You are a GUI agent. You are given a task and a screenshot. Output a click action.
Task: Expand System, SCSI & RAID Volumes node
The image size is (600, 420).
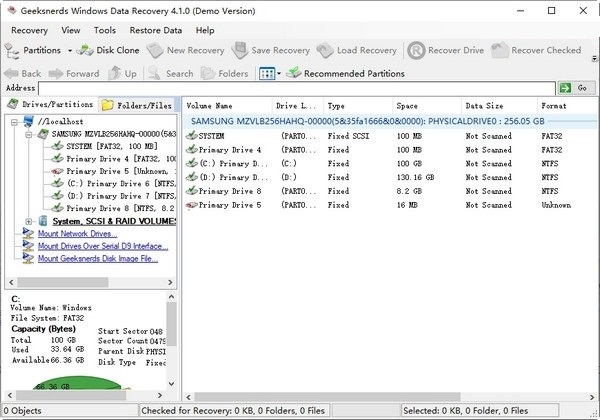pyautogui.click(x=29, y=221)
